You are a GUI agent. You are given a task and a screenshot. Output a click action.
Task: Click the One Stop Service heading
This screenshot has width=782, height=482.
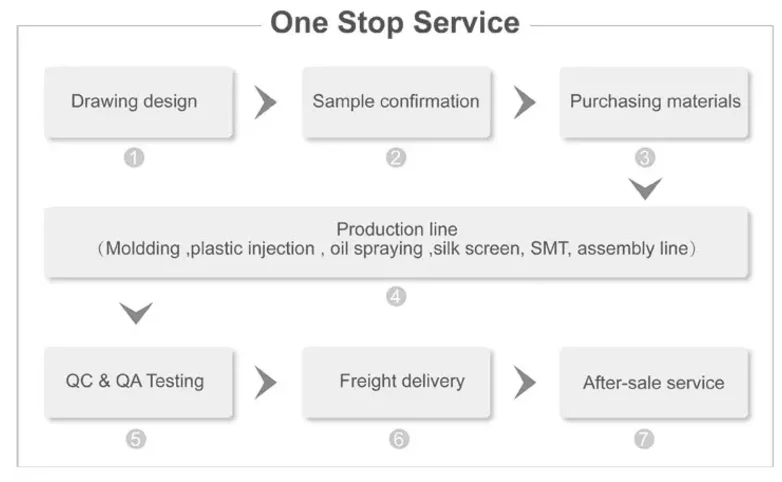click(395, 22)
